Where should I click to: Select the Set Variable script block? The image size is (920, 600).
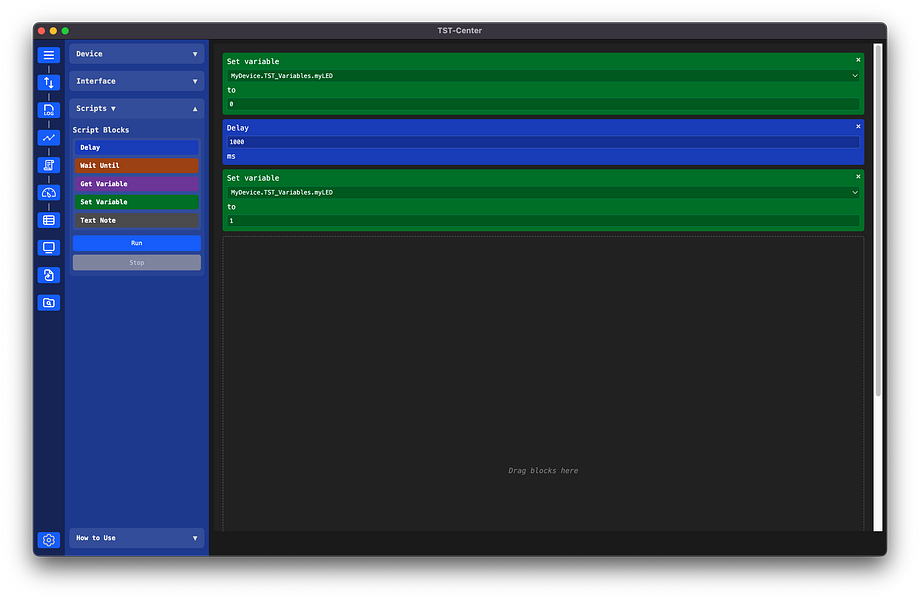(137, 202)
